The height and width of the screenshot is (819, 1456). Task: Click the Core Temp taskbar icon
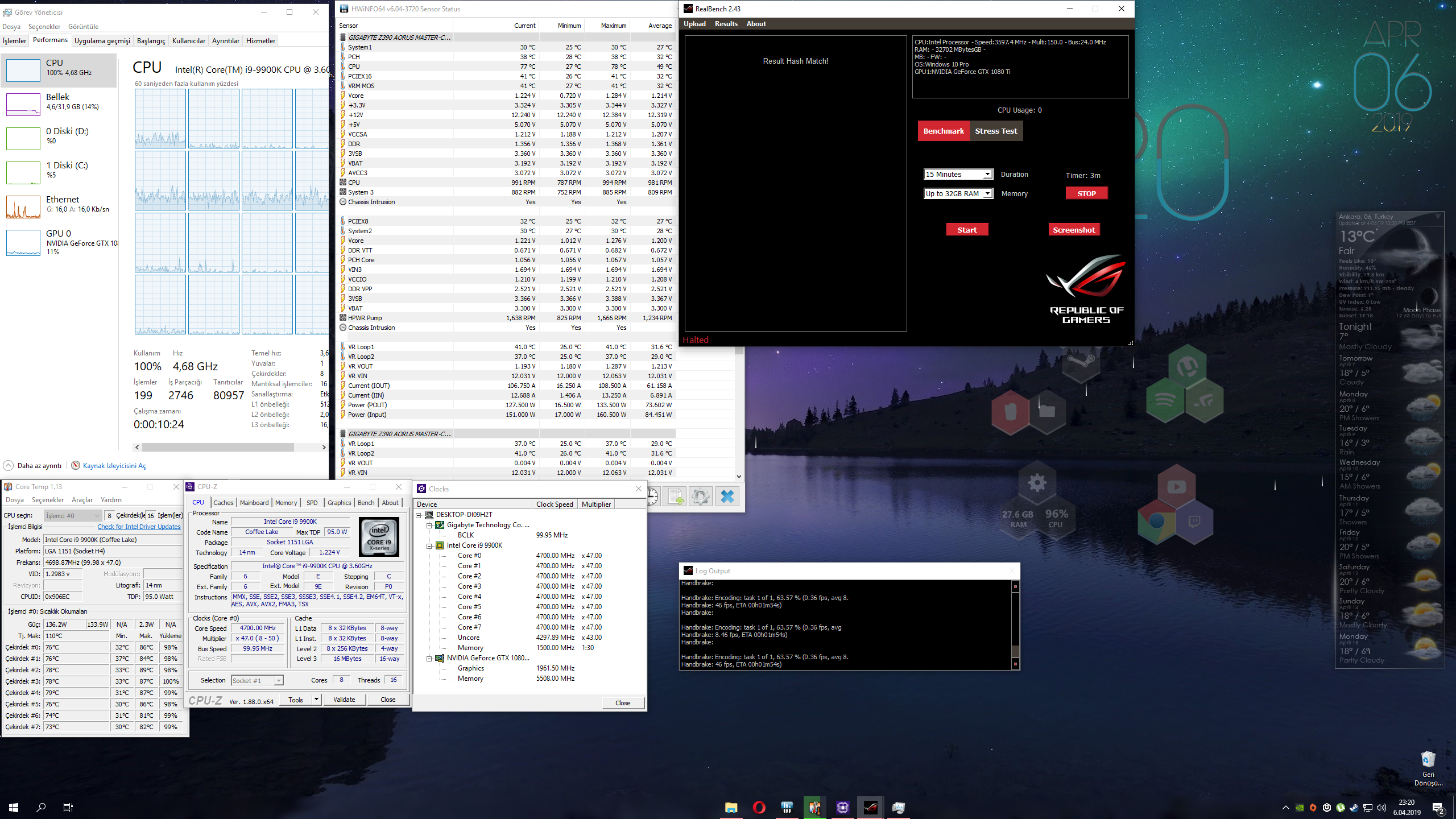pyautogui.click(x=814, y=807)
